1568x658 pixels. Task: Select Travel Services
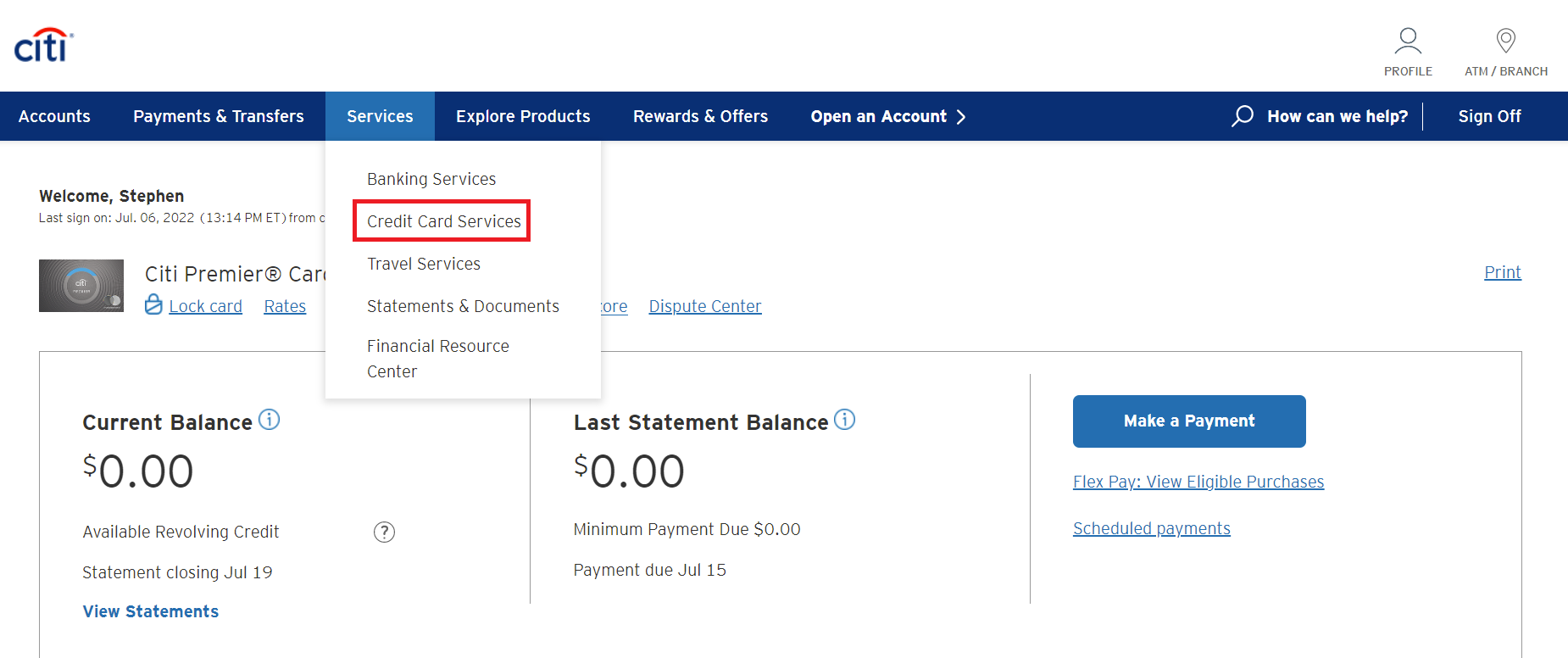424,264
